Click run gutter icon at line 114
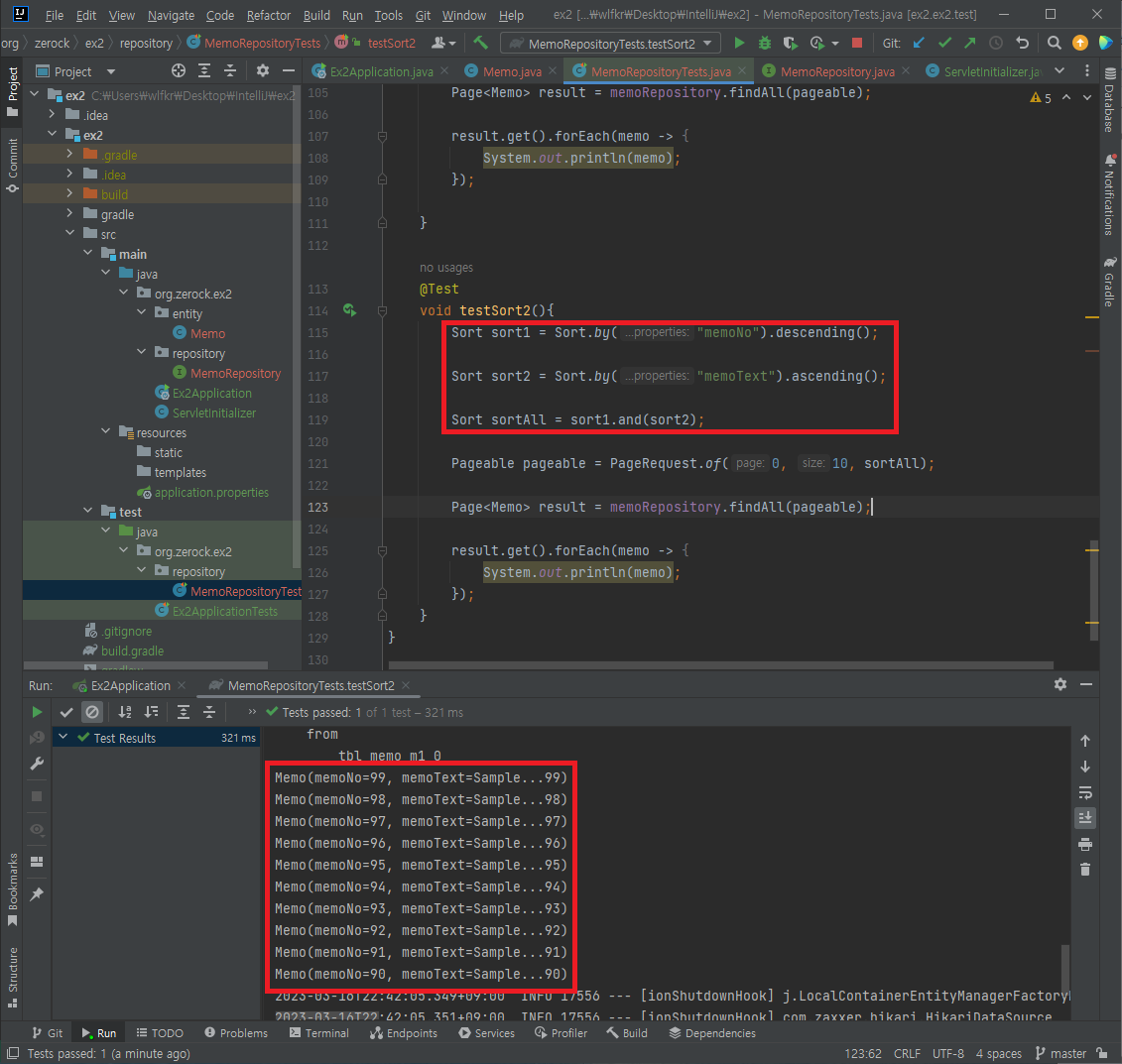This screenshot has width=1122, height=1064. pos(349,310)
